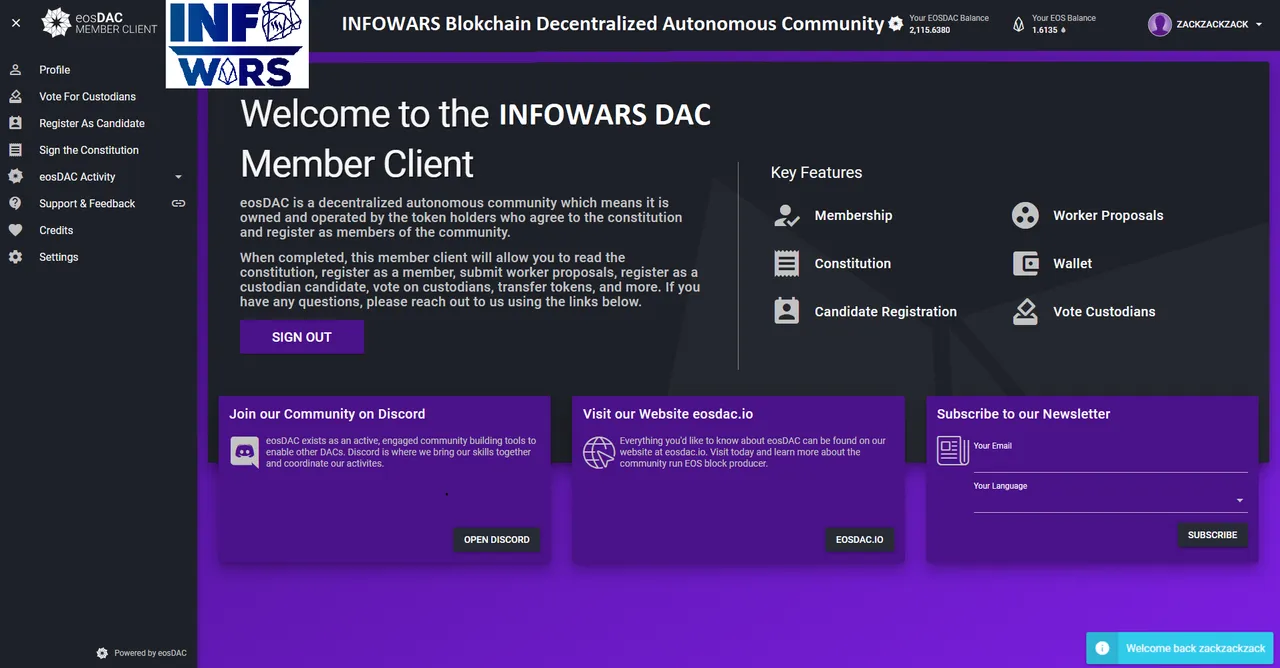Viewport: 1280px width, 668px height.
Task: Open Vote For Custodians in sidebar
Action: coord(98,97)
